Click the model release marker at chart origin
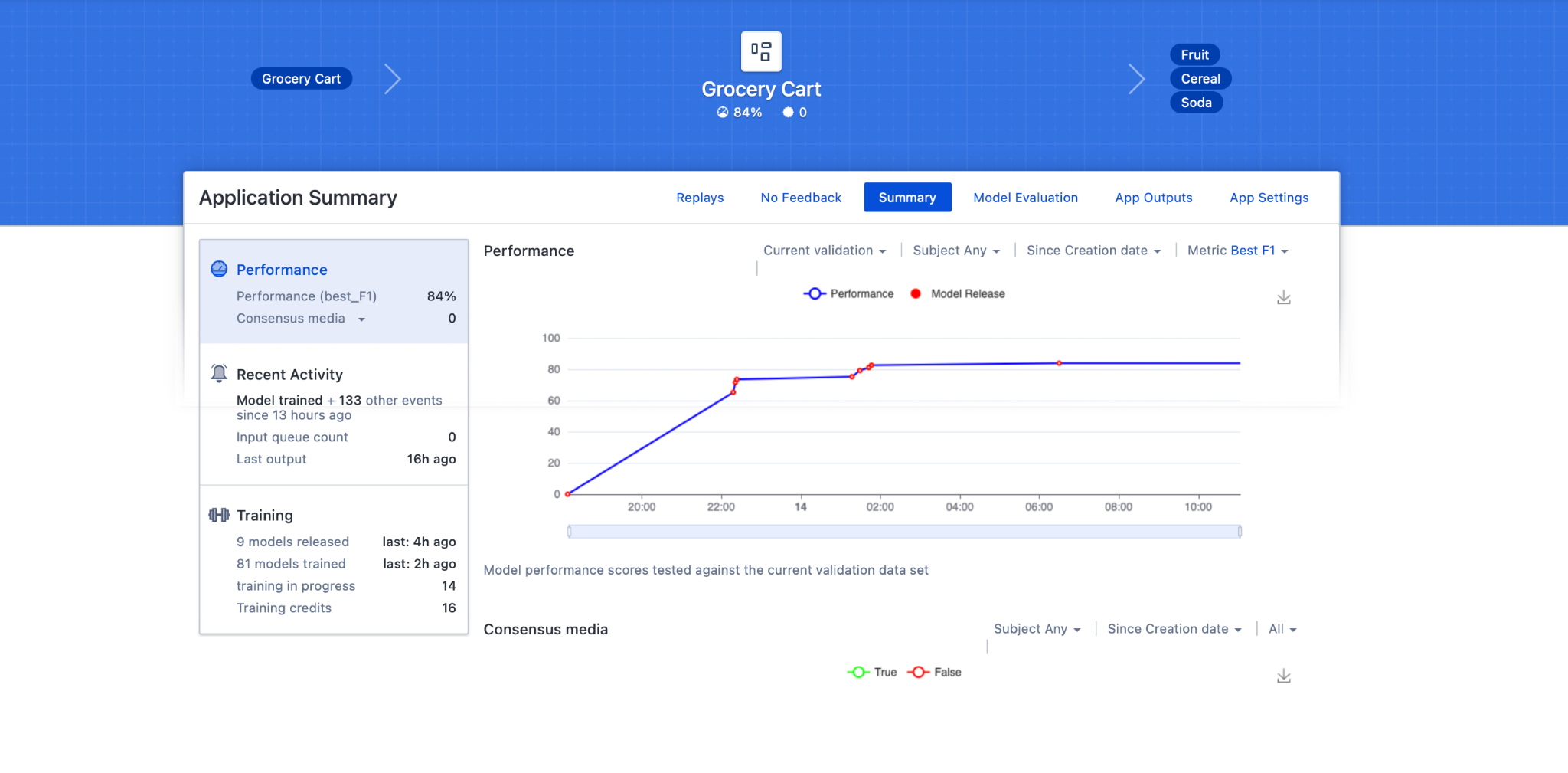 (567, 494)
